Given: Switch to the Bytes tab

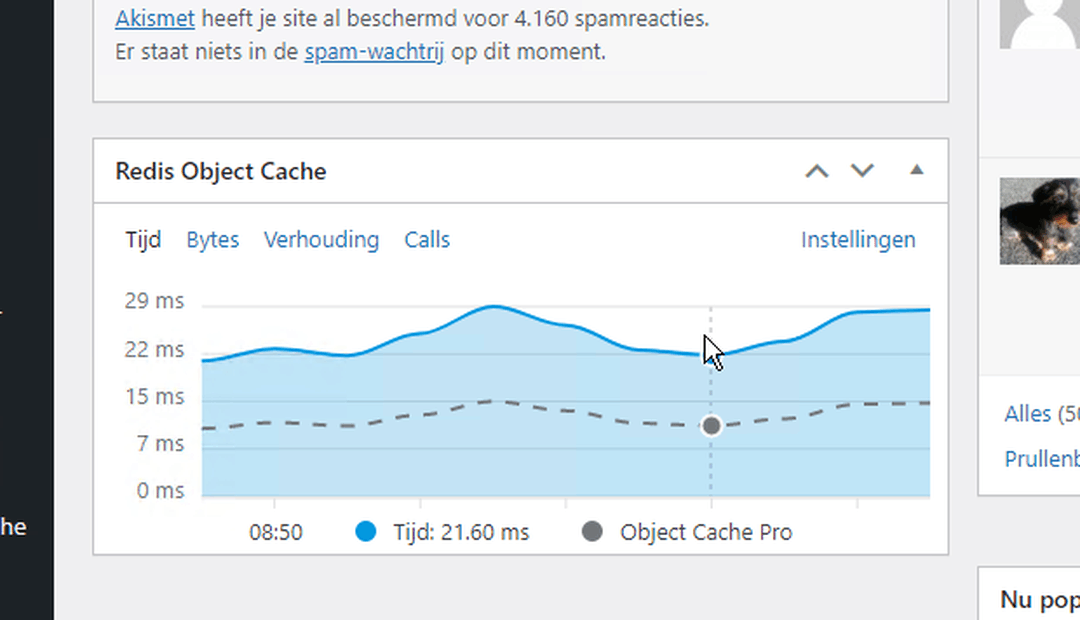Looking at the screenshot, I should [213, 240].
